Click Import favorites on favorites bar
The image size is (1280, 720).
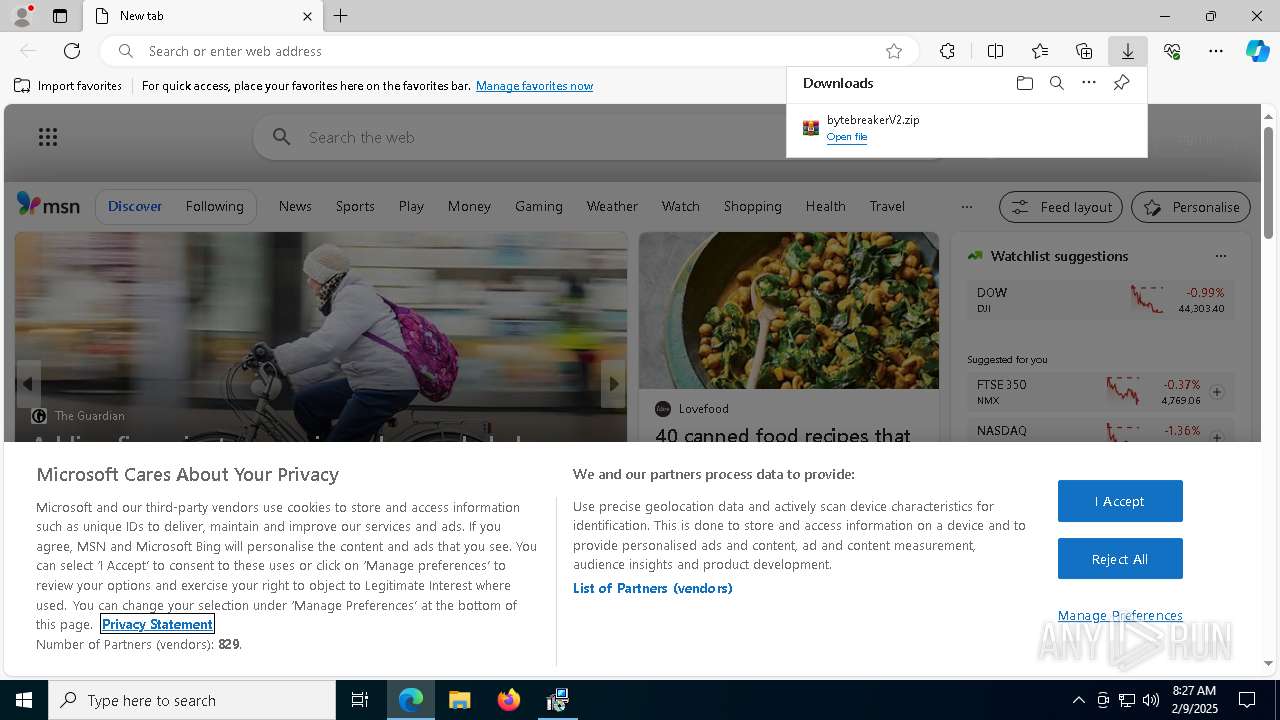point(68,86)
